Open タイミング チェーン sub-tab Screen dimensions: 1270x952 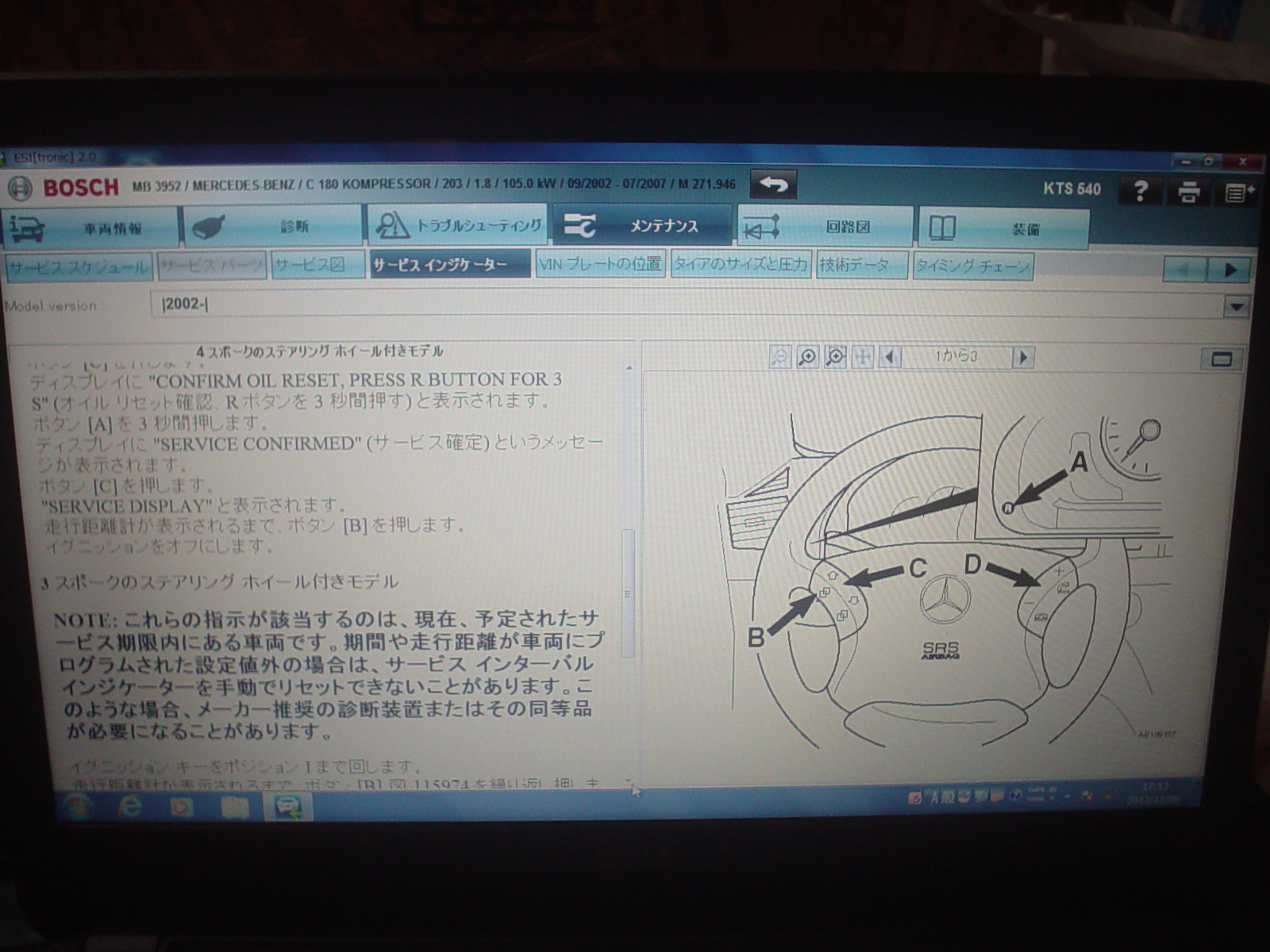[972, 266]
